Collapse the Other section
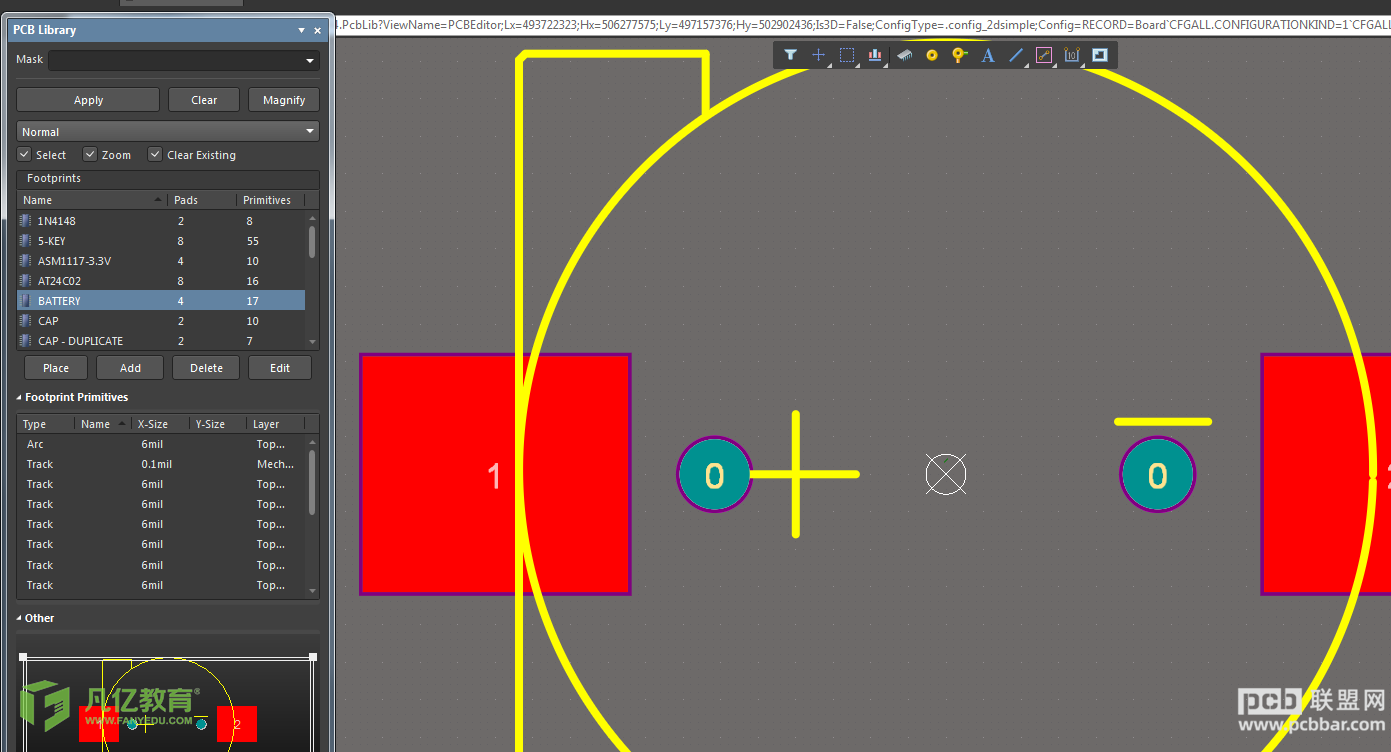Viewport: 1391px width, 752px height. point(19,618)
